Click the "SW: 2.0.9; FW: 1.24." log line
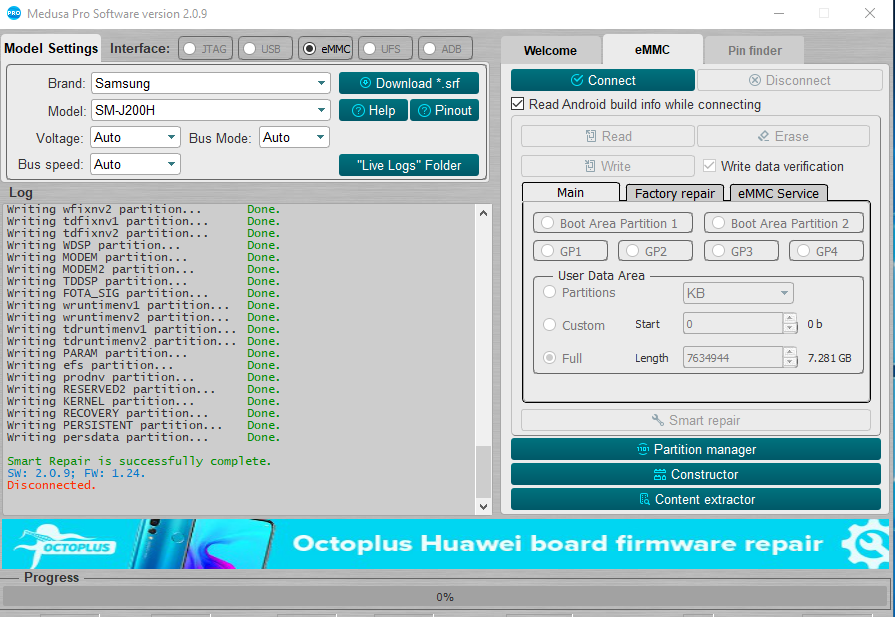The height and width of the screenshot is (617, 895). pos(76,473)
